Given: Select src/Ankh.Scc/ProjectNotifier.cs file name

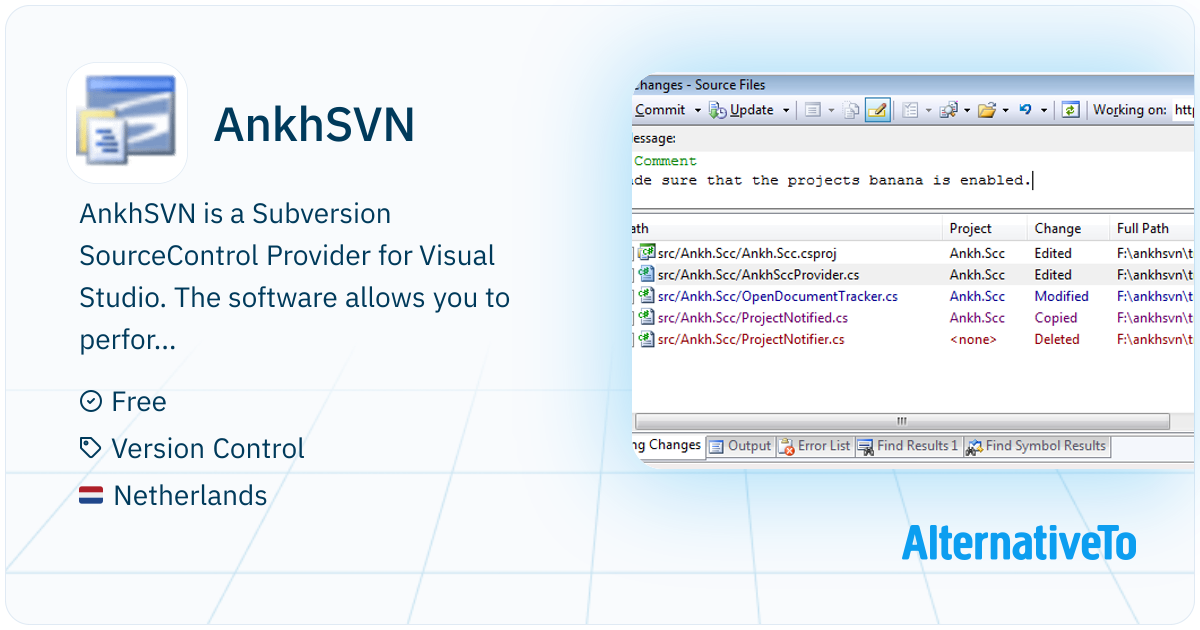Looking at the screenshot, I should pos(751,339).
